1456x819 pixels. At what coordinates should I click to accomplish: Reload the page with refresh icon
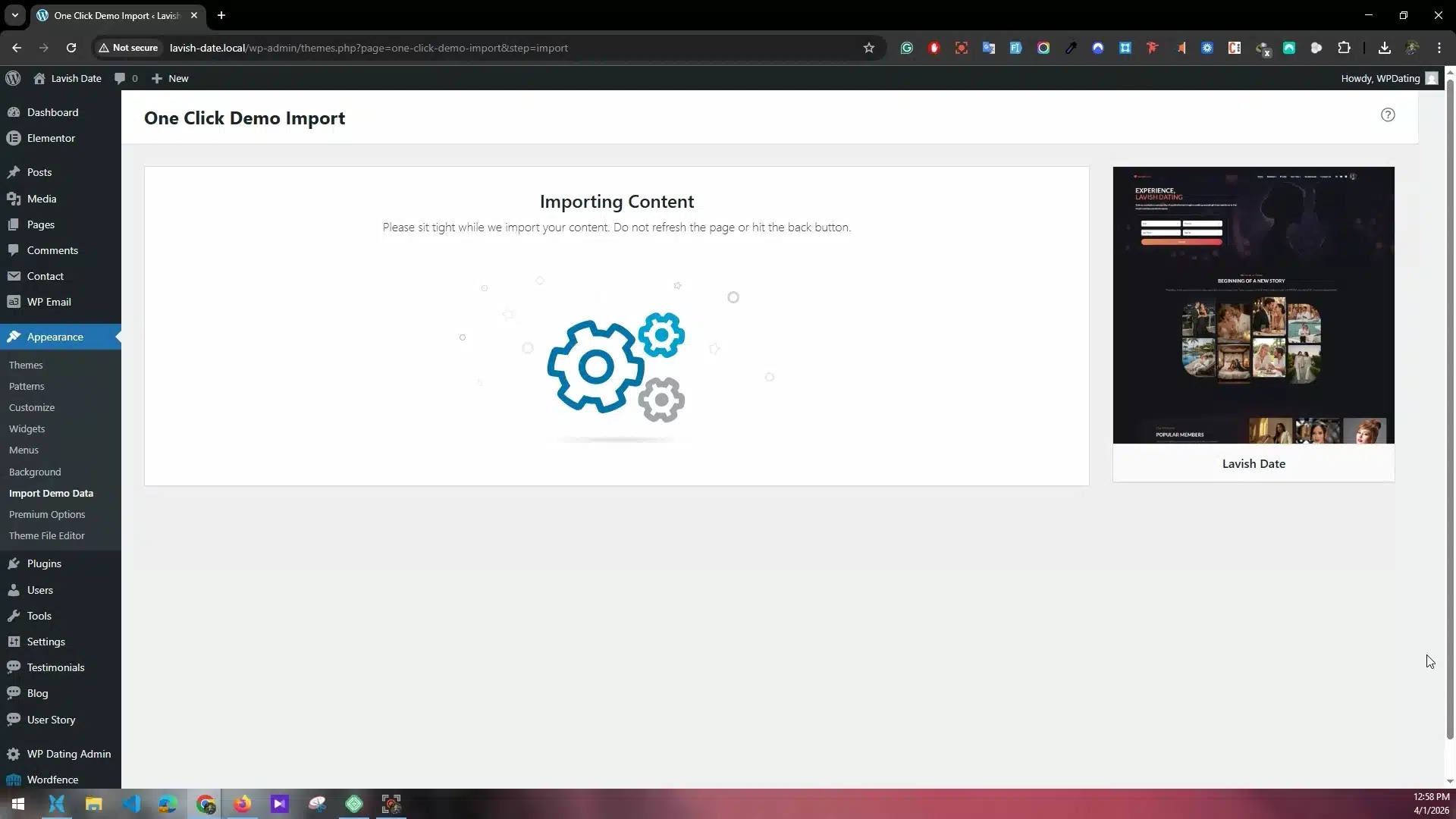pos(71,48)
